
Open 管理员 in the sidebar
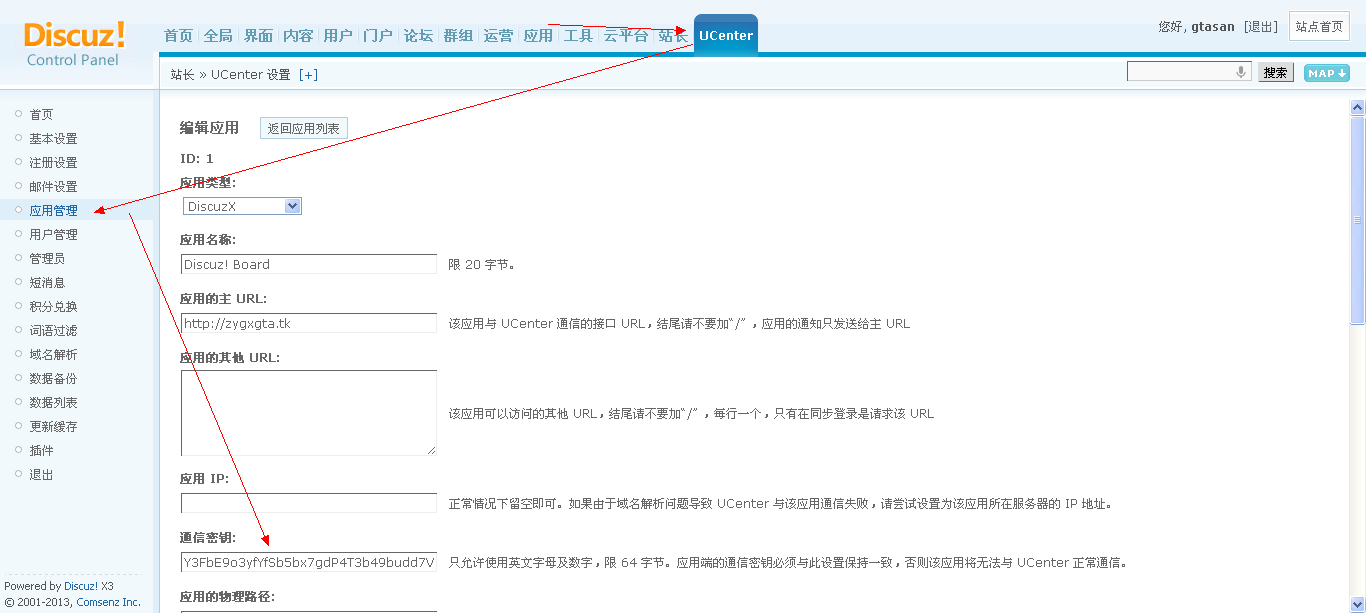coord(47,259)
